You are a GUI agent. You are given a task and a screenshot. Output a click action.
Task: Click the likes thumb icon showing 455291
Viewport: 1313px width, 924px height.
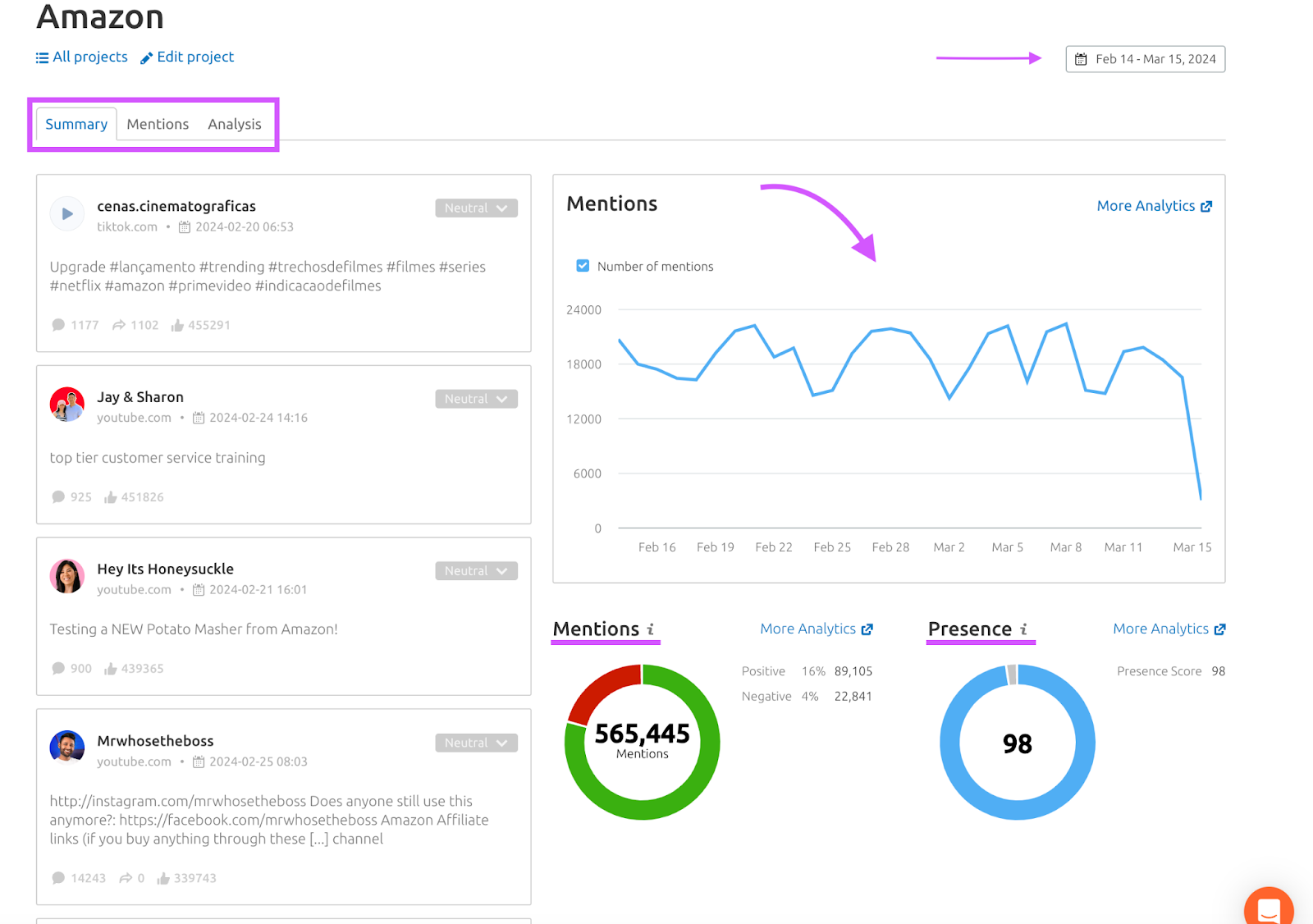click(177, 326)
